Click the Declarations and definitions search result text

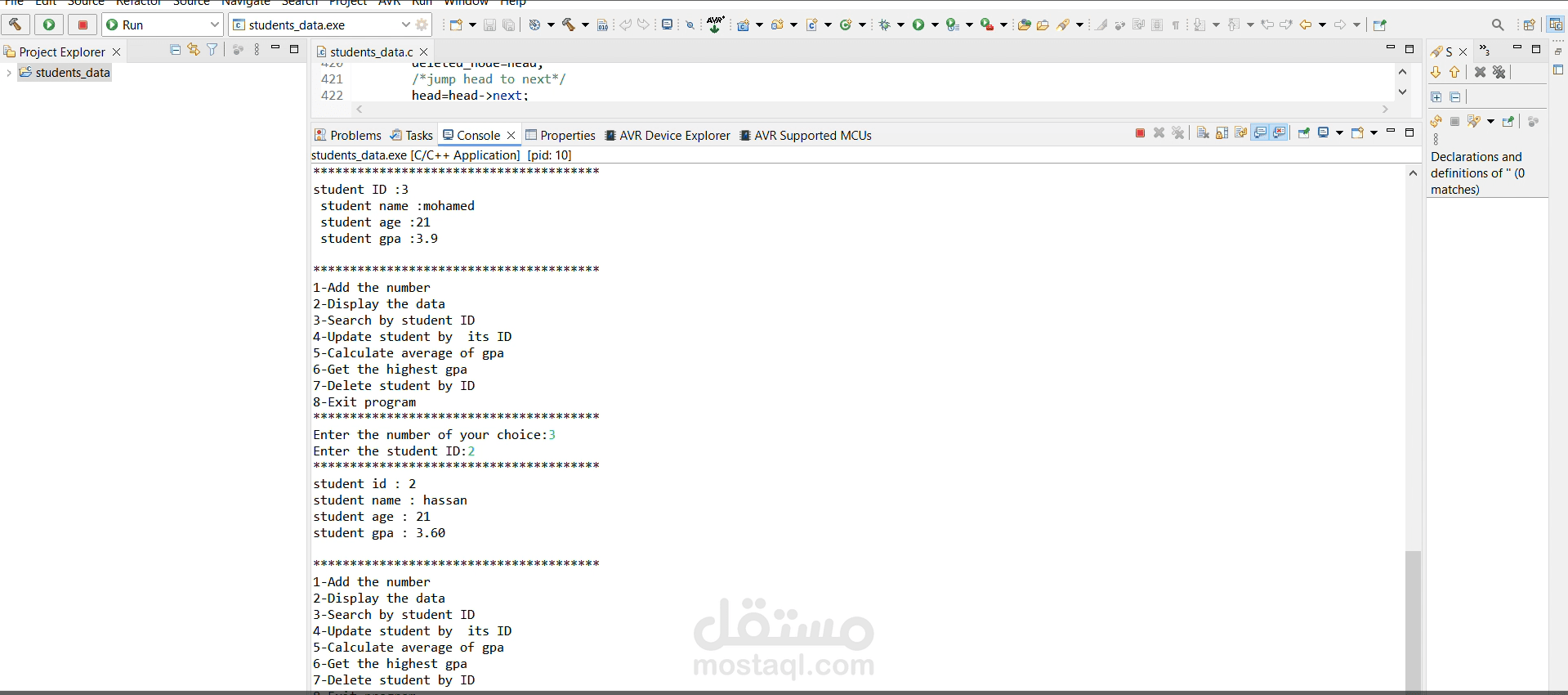[x=1477, y=173]
